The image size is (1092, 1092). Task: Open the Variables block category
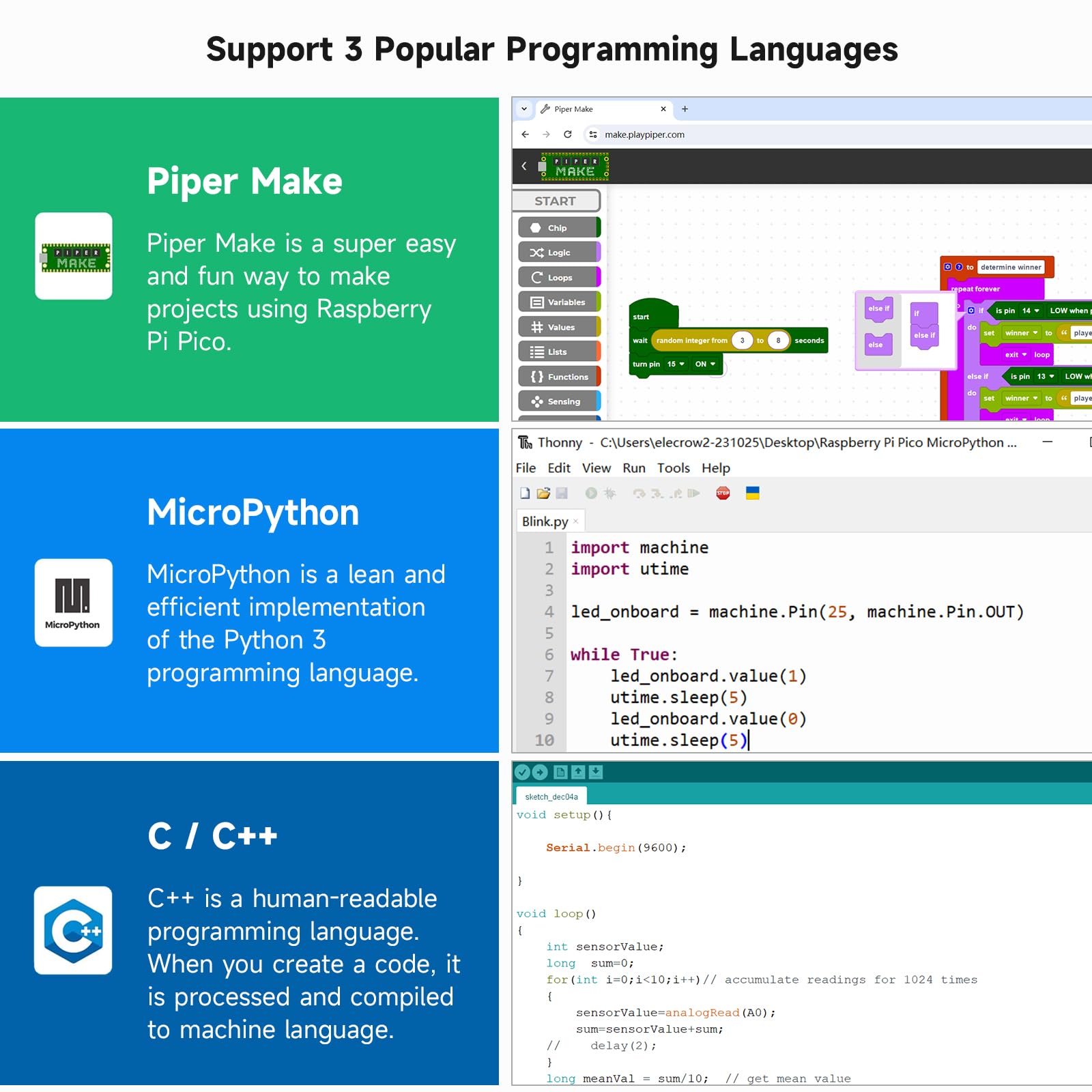click(x=559, y=302)
